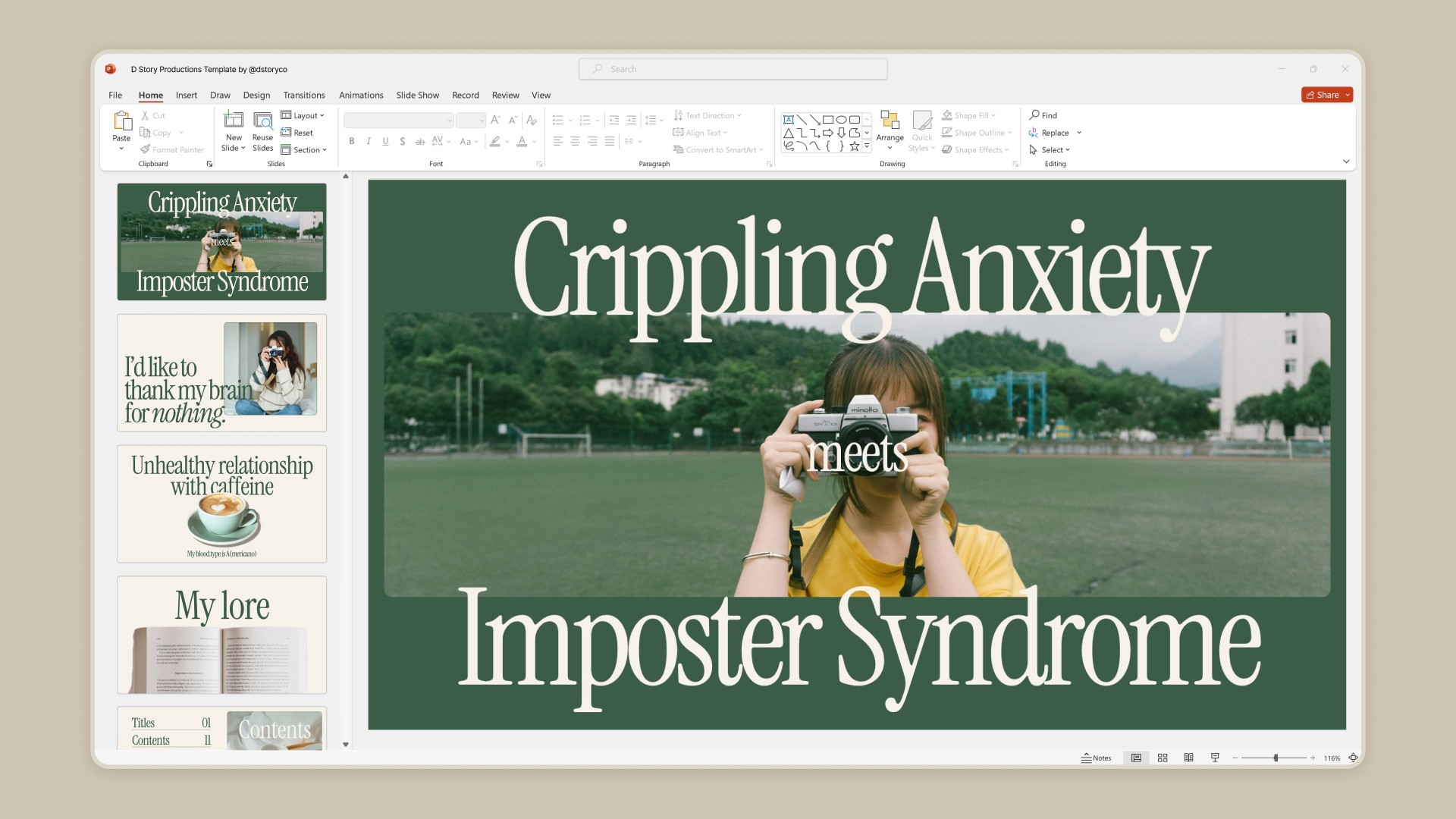Expand the Select dropdown in Editing

tap(1051, 150)
